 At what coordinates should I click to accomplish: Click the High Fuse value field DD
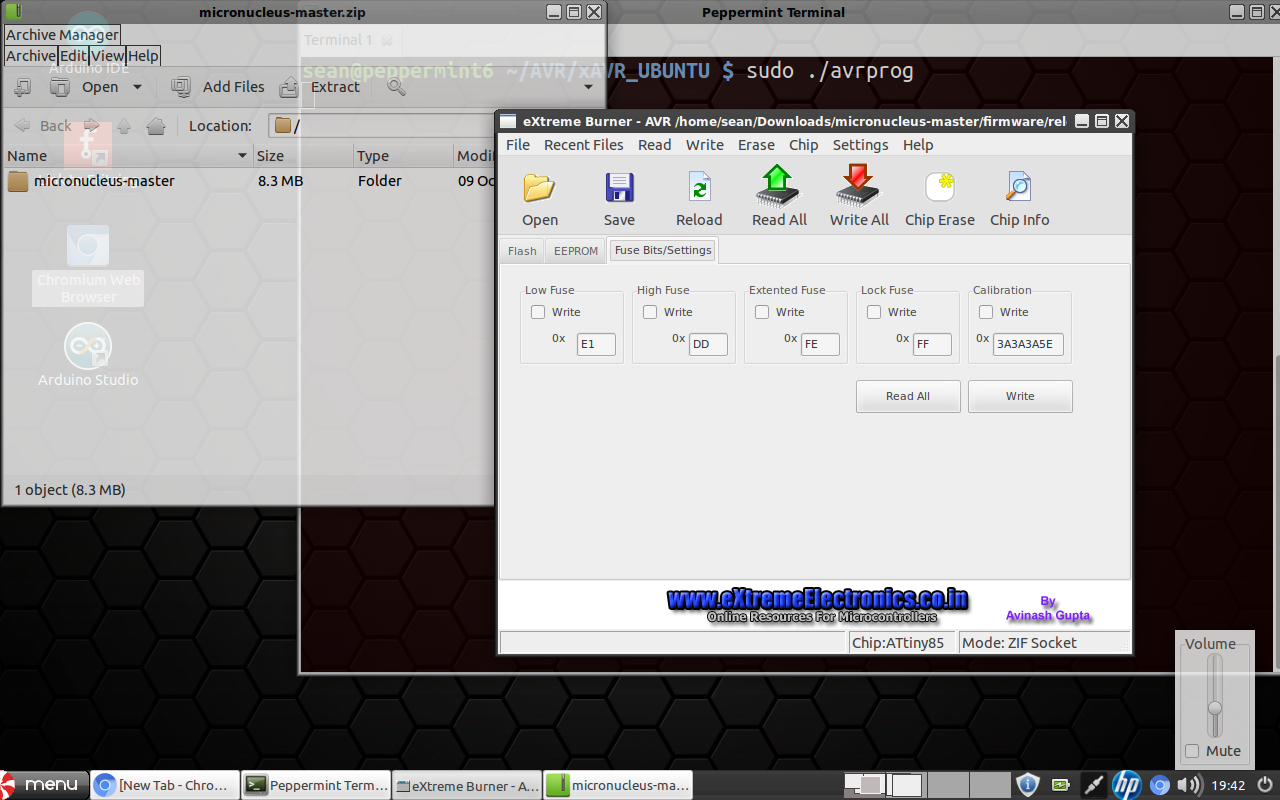tap(708, 345)
